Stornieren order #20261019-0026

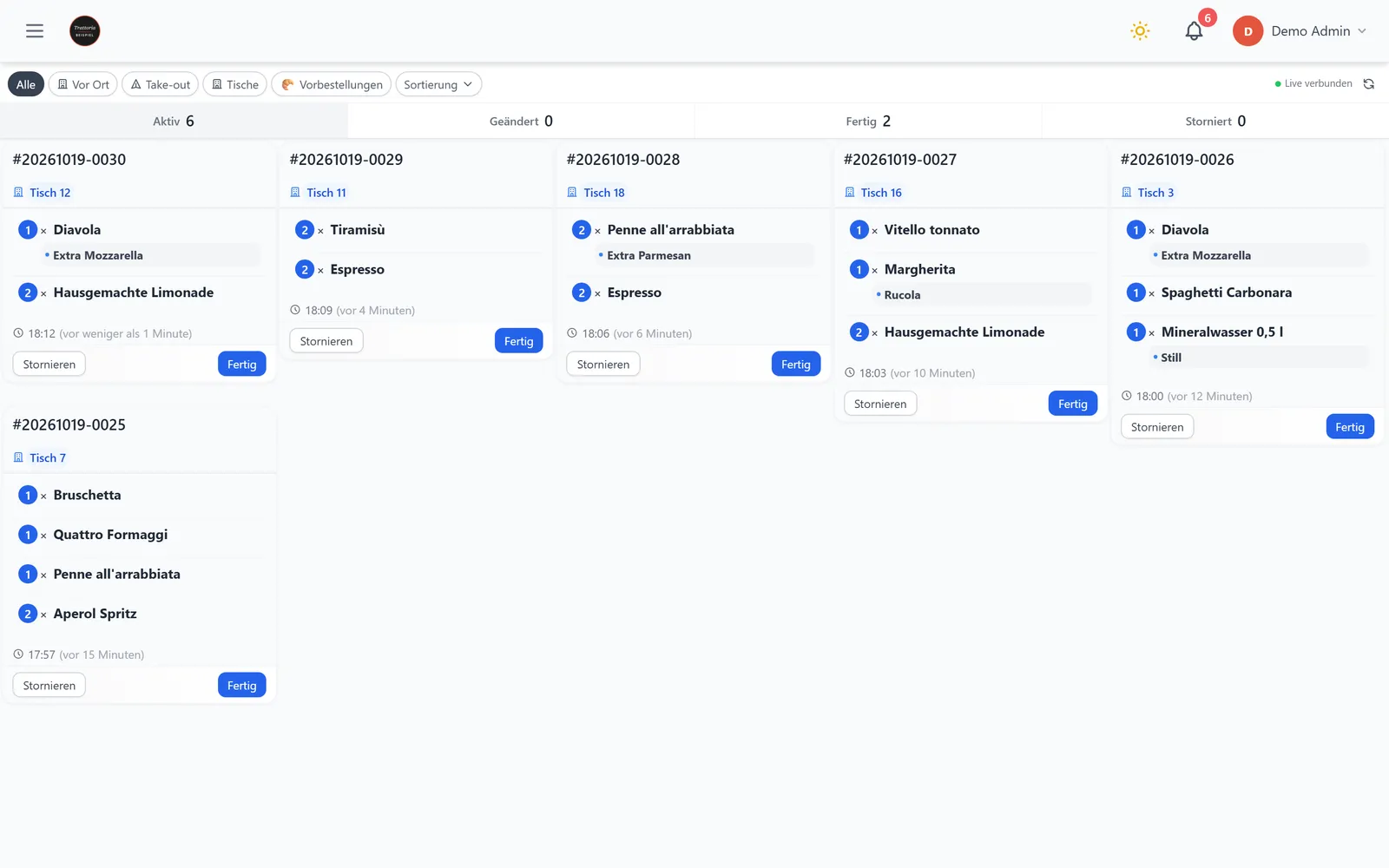click(x=1157, y=427)
